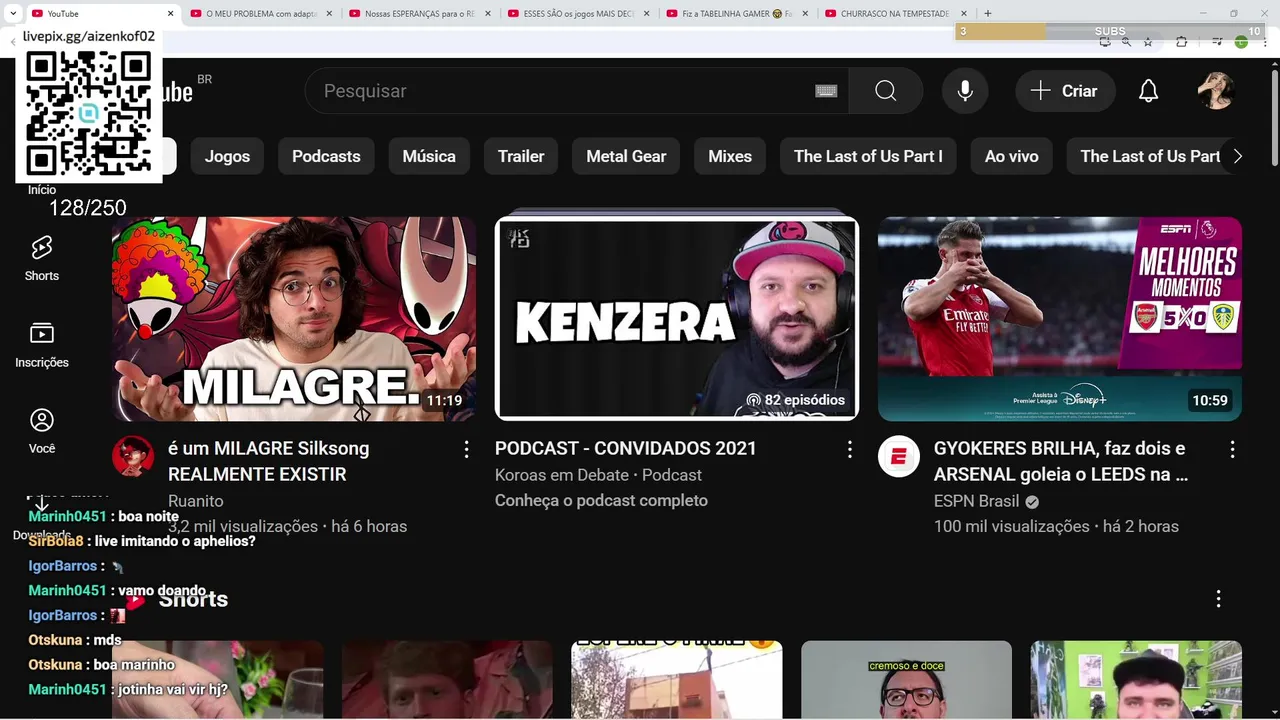1280x720 pixels.
Task: Filter by The Last of Us Part I chip
Action: 868,156
